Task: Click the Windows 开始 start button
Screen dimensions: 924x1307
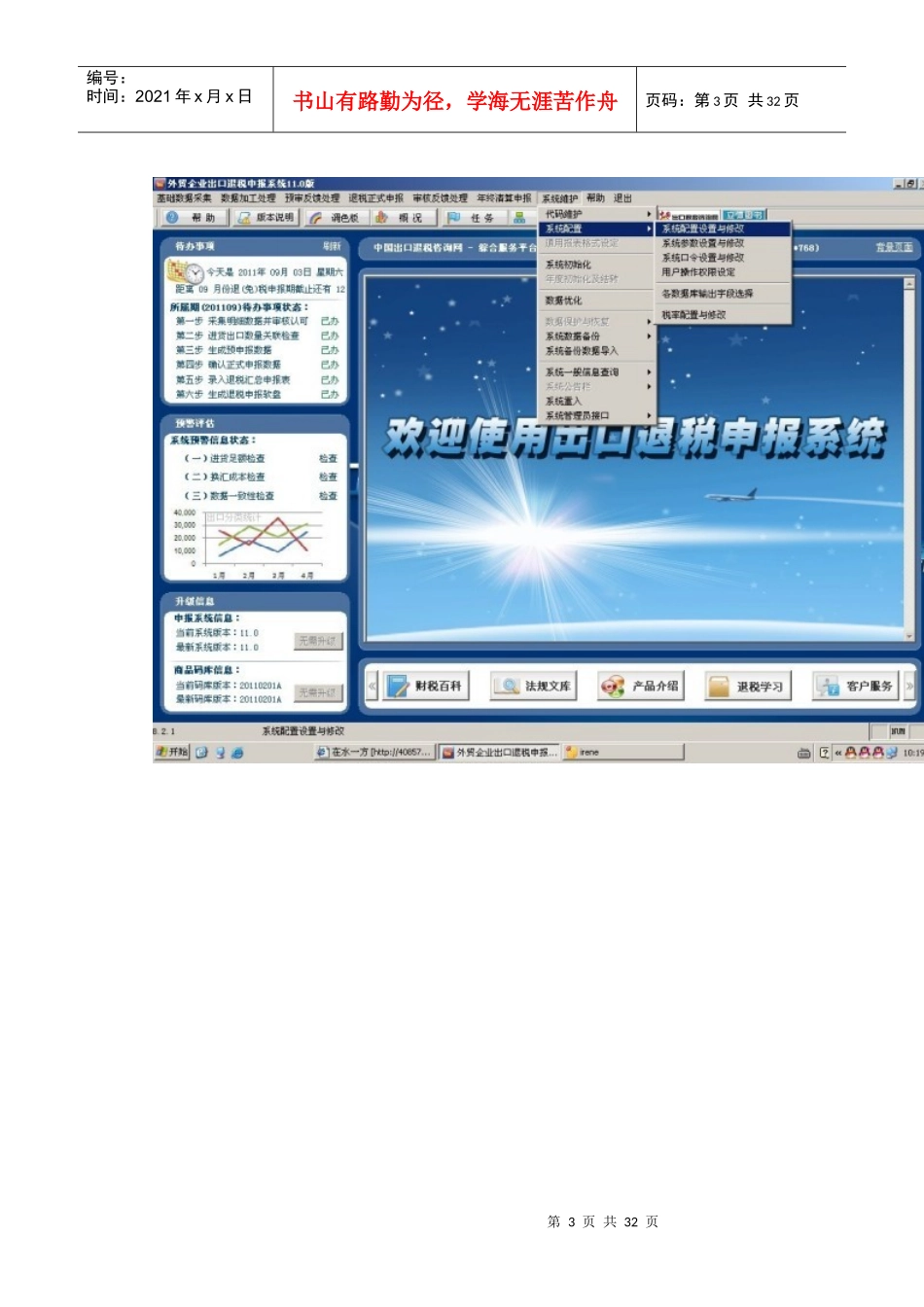Action: (171, 752)
